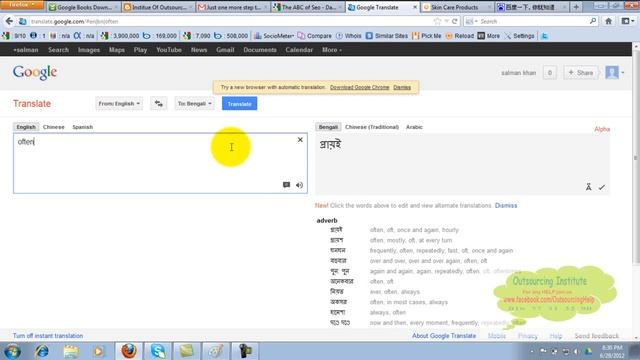The image size is (640, 360).
Task: Select Arabic as the target language
Action: (414, 127)
